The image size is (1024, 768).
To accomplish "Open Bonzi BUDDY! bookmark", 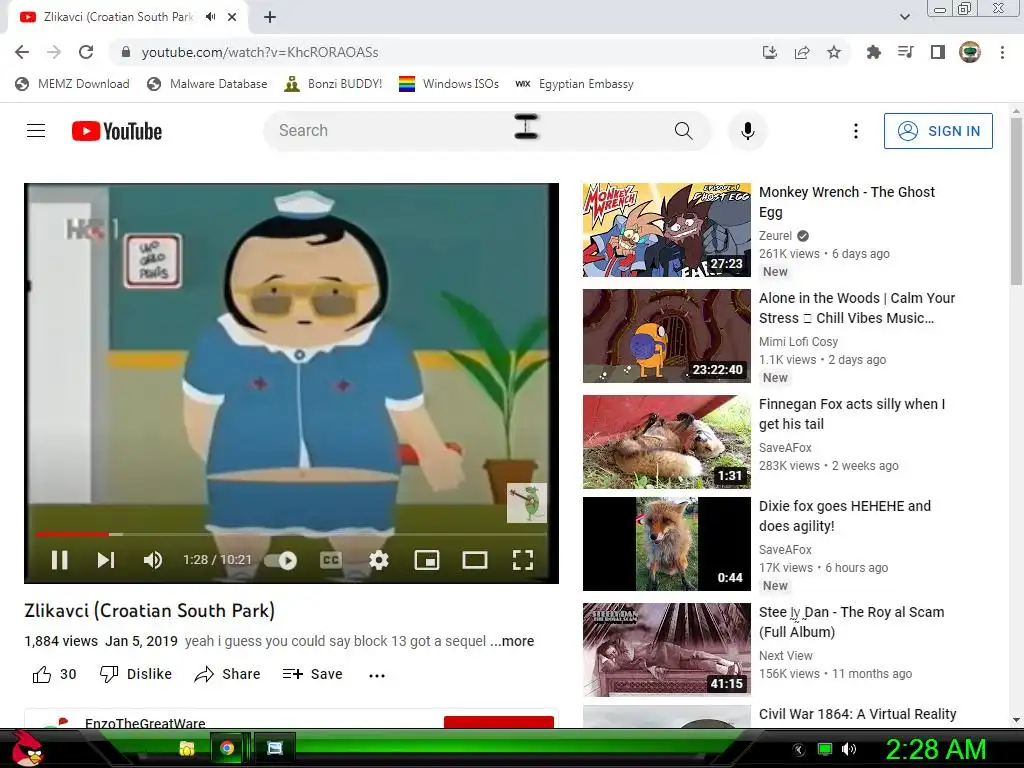I will point(334,84).
